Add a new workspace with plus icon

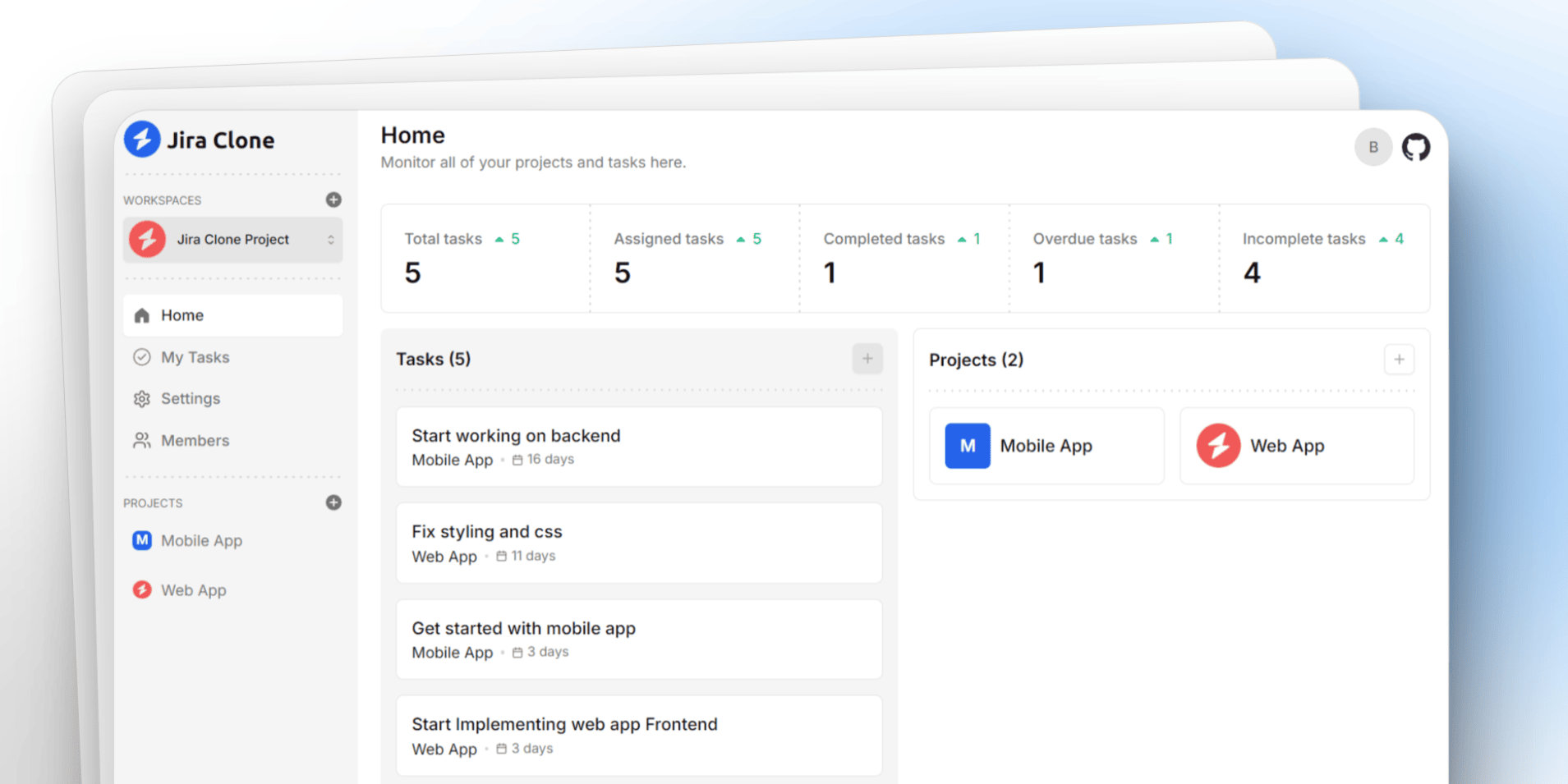point(333,199)
